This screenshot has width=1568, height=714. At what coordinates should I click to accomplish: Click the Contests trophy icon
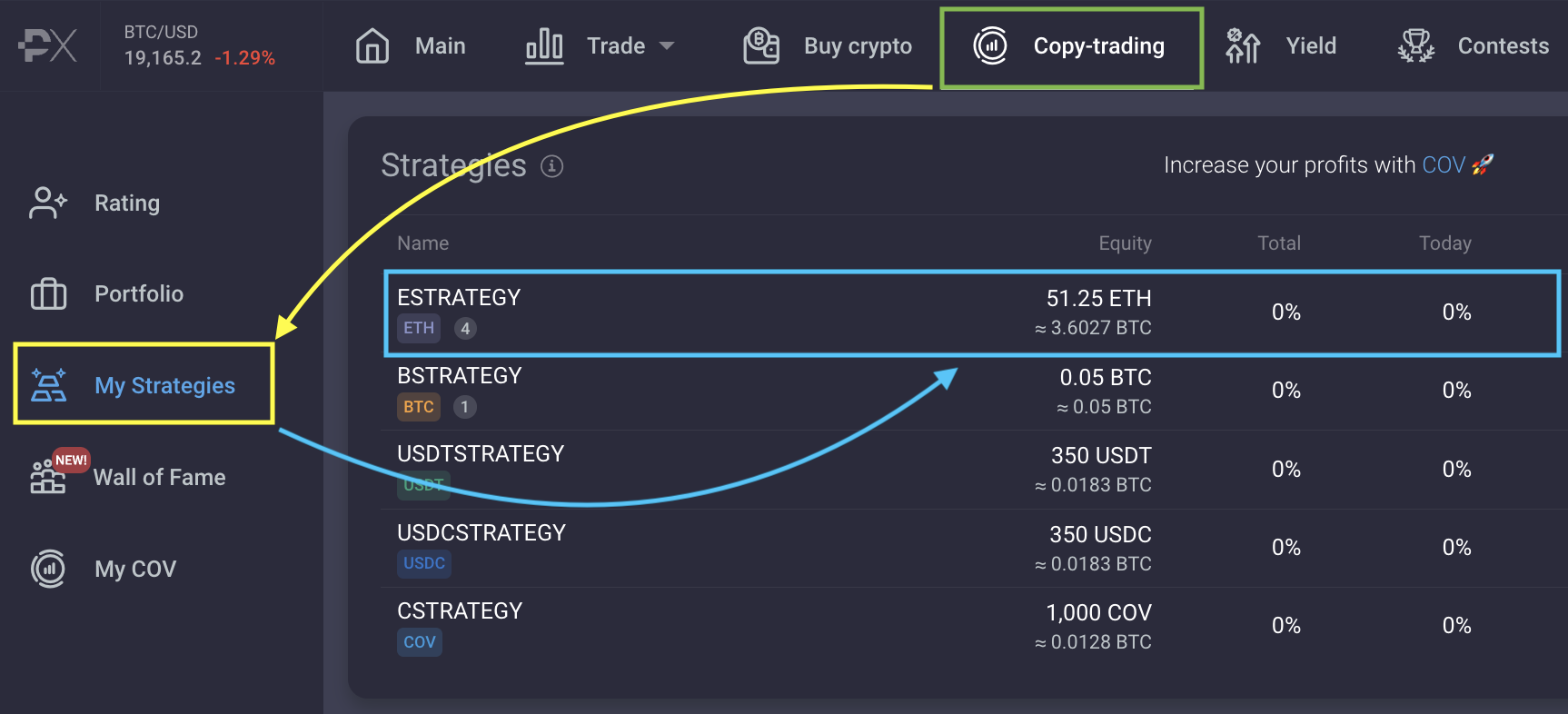1415,45
